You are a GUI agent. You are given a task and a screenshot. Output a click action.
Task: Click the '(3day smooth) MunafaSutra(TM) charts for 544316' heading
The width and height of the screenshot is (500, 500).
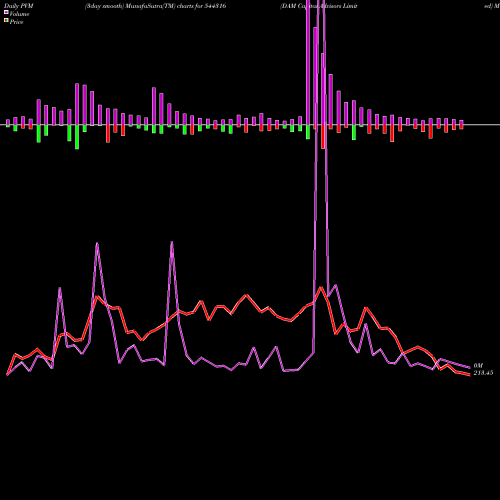(x=155, y=6)
